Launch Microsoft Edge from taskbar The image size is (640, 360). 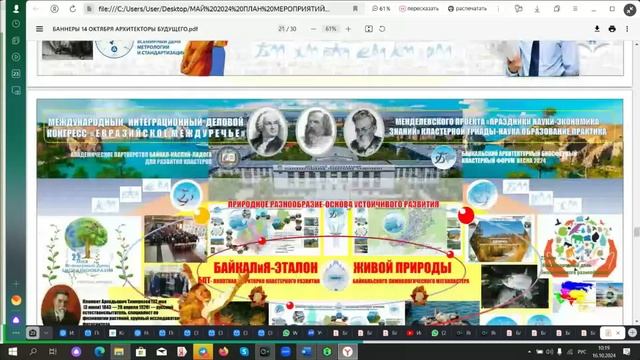coord(99,351)
